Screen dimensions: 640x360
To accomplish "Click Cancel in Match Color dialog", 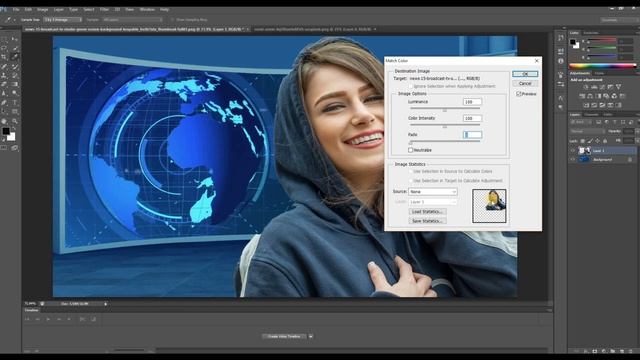I will [525, 83].
